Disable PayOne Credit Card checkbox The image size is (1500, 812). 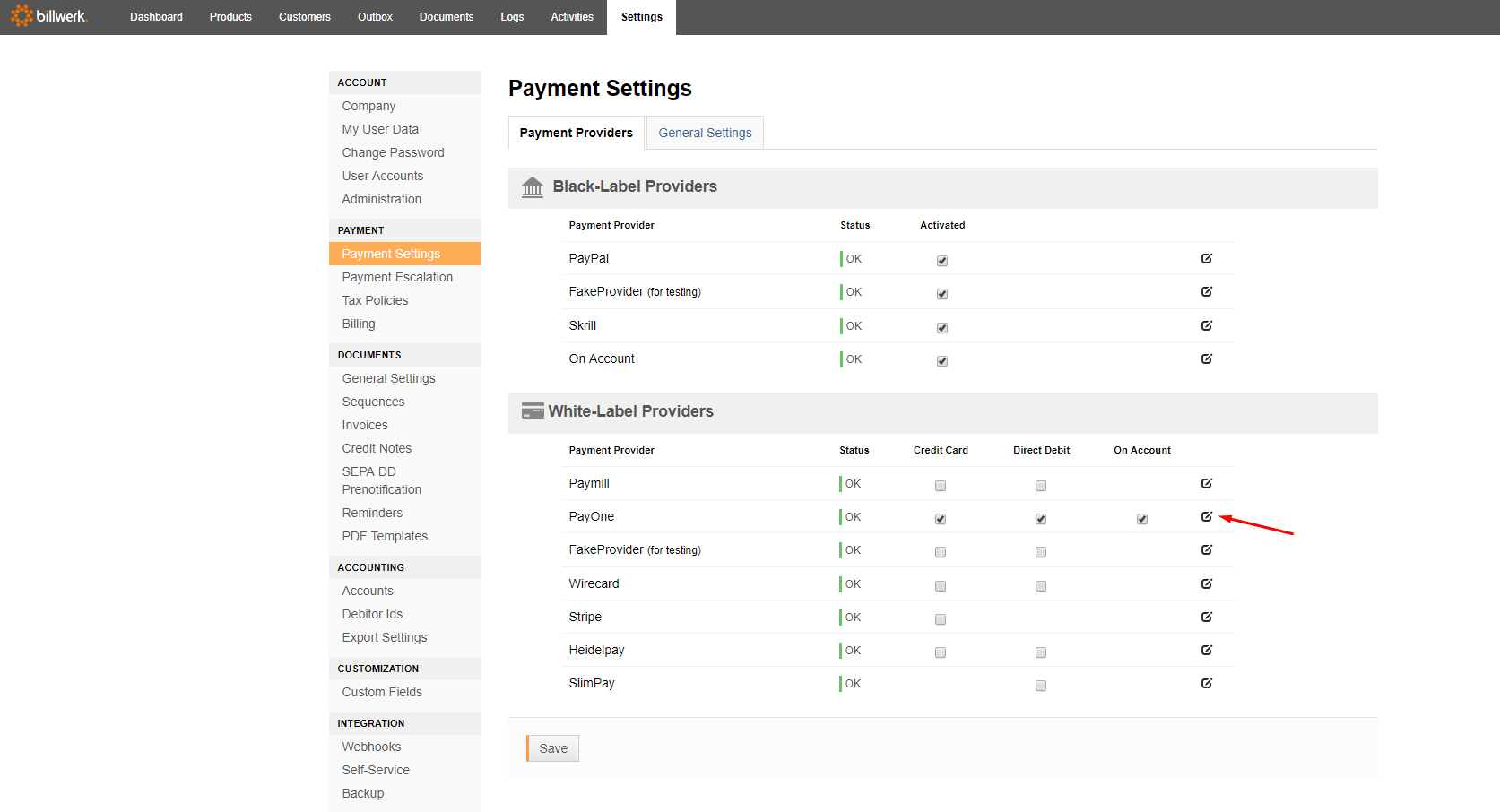(941, 519)
